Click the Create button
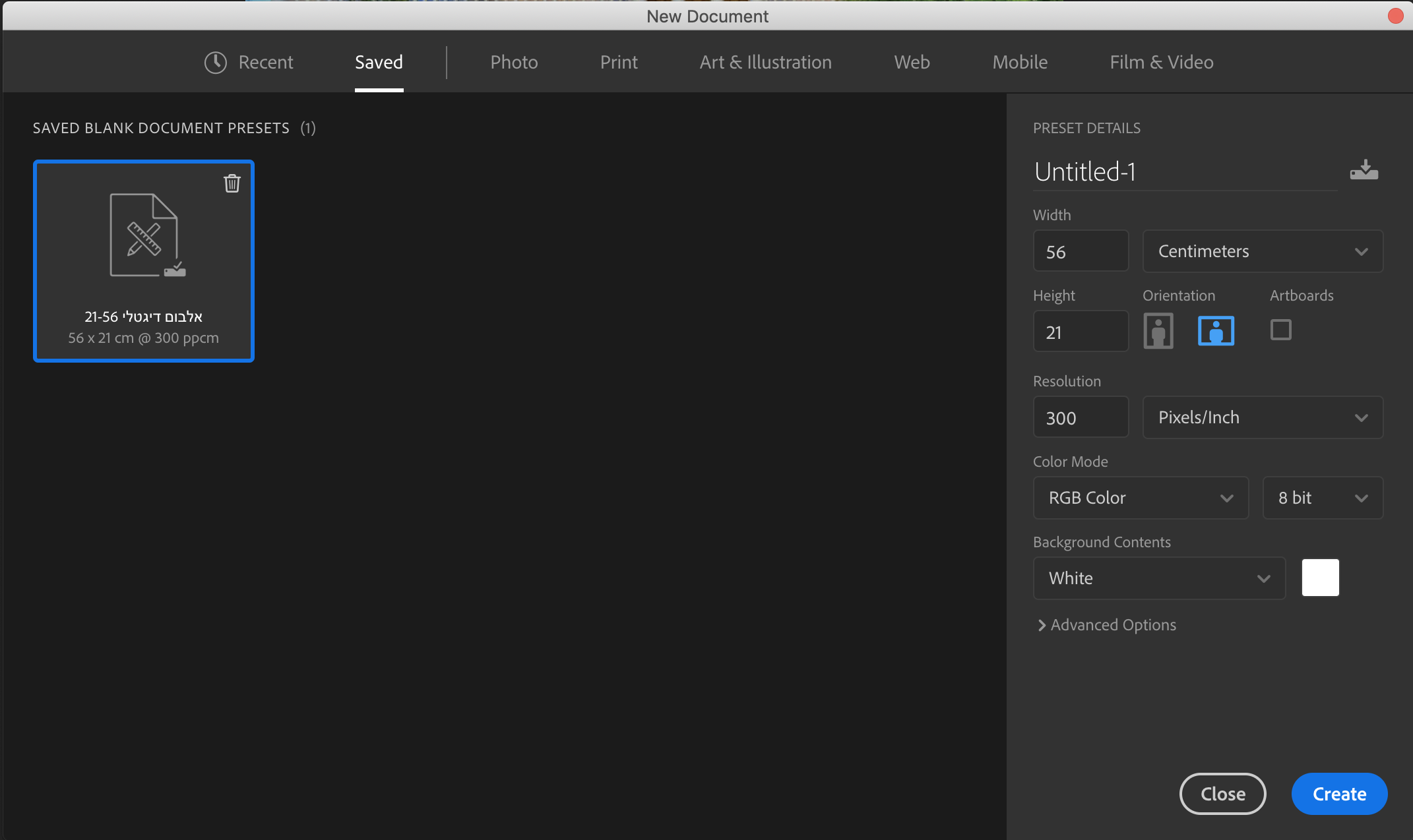The image size is (1413, 840). coord(1338,794)
